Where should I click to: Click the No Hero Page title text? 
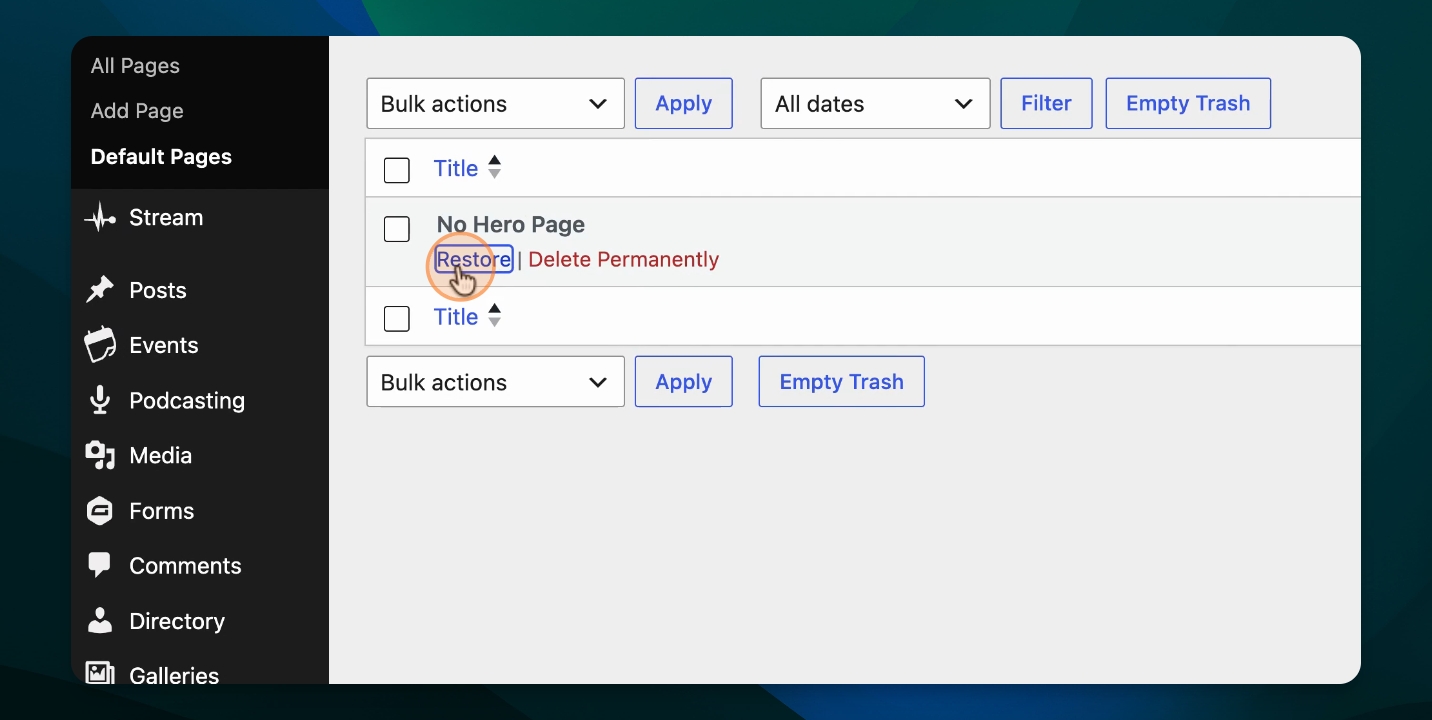click(x=511, y=225)
